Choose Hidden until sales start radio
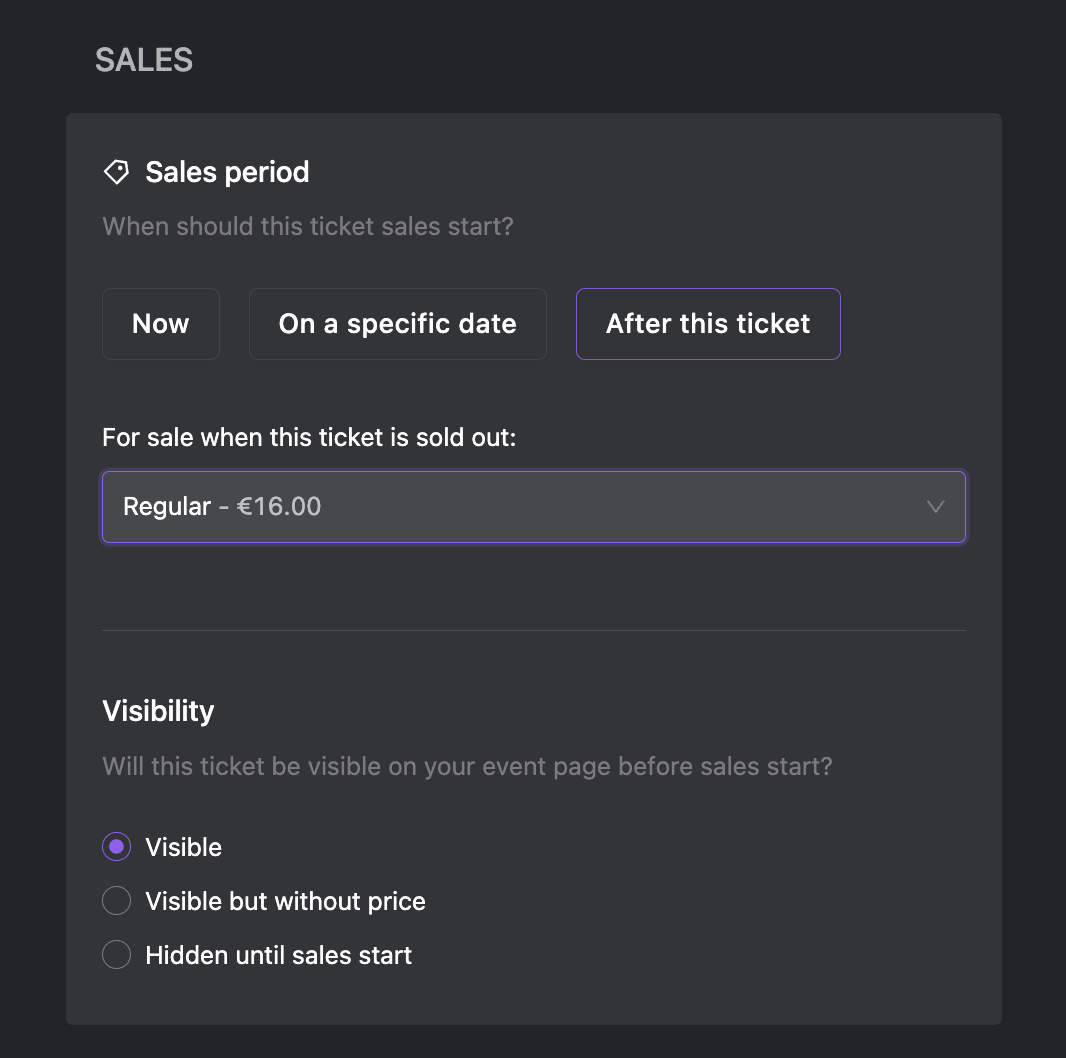 [x=116, y=955]
